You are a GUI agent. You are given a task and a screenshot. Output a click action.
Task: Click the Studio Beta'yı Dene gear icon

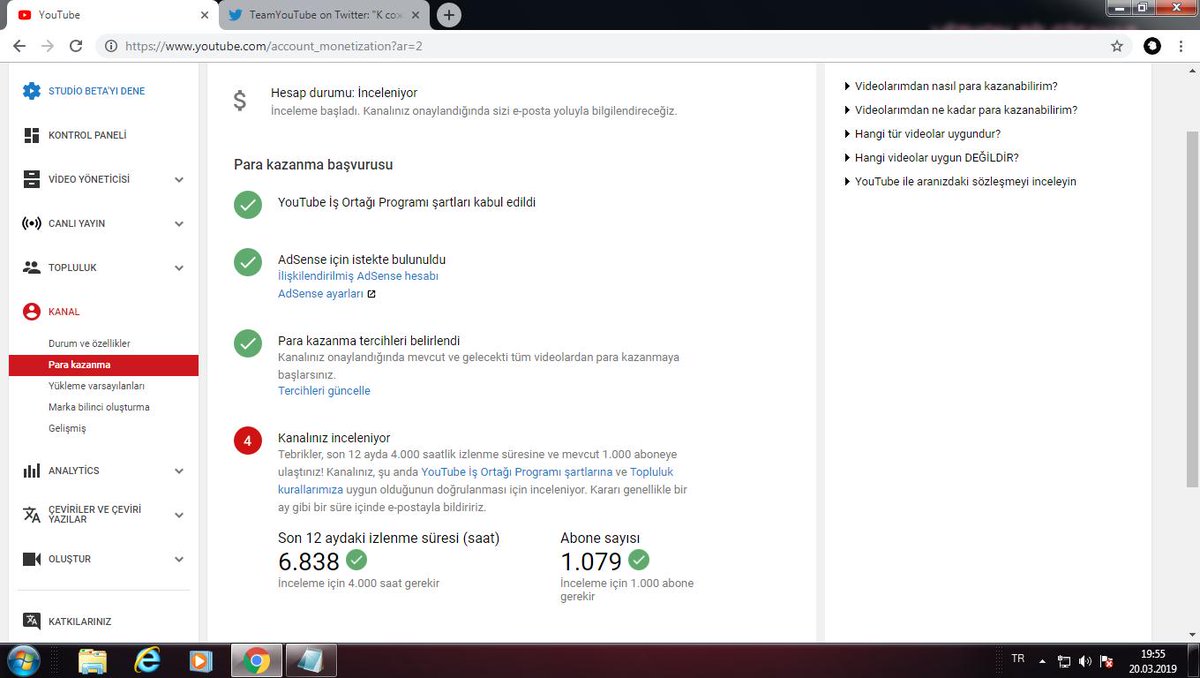32,91
